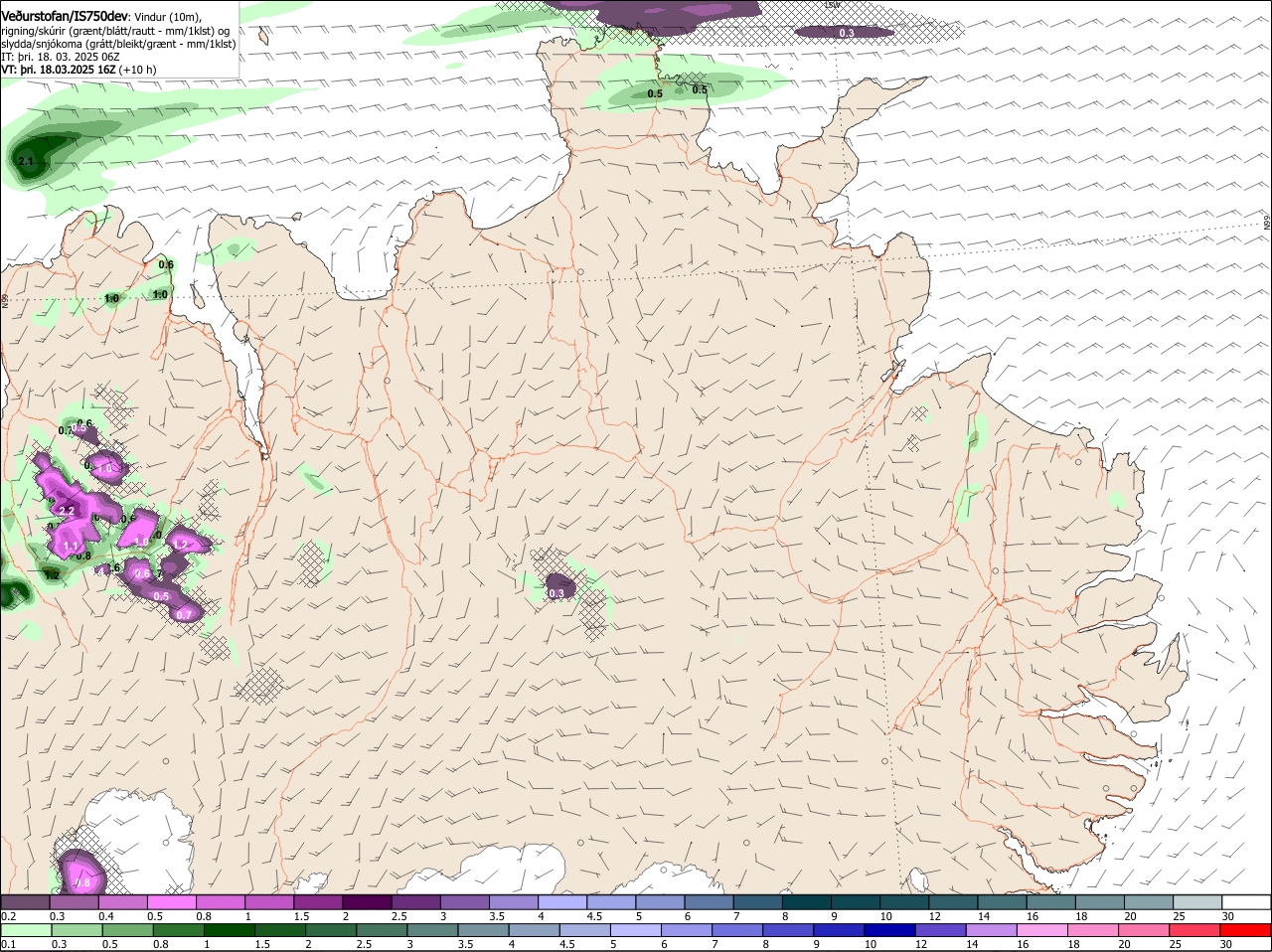Screen dimensions: 1272x952
Task: Select the 1–1.5 darkest green swatch in the lower legend row
Action: pyautogui.click(x=230, y=929)
